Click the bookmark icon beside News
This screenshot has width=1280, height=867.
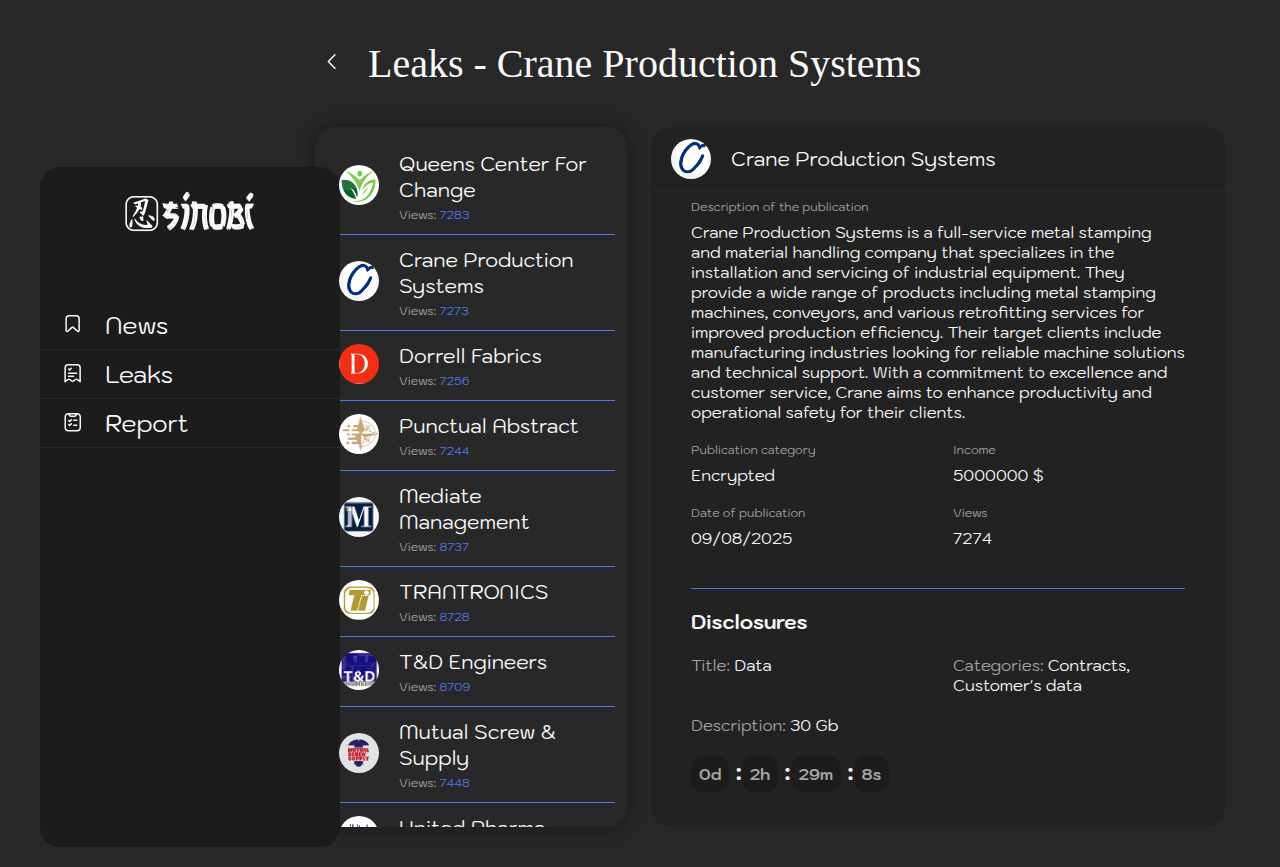coord(72,324)
